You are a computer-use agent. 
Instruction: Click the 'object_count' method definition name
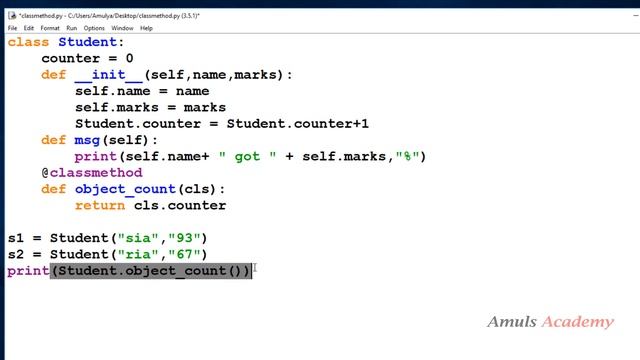click(125, 189)
